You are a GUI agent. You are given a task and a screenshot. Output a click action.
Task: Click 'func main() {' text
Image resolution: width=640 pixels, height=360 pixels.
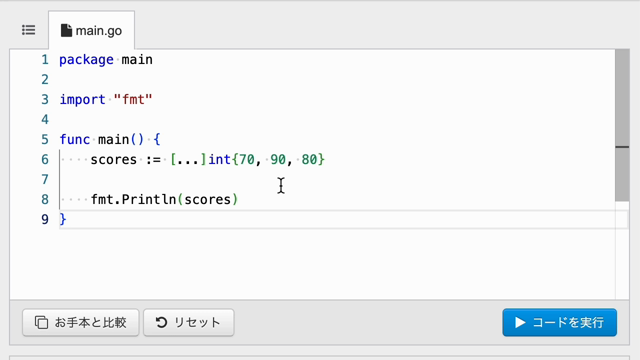(110, 140)
